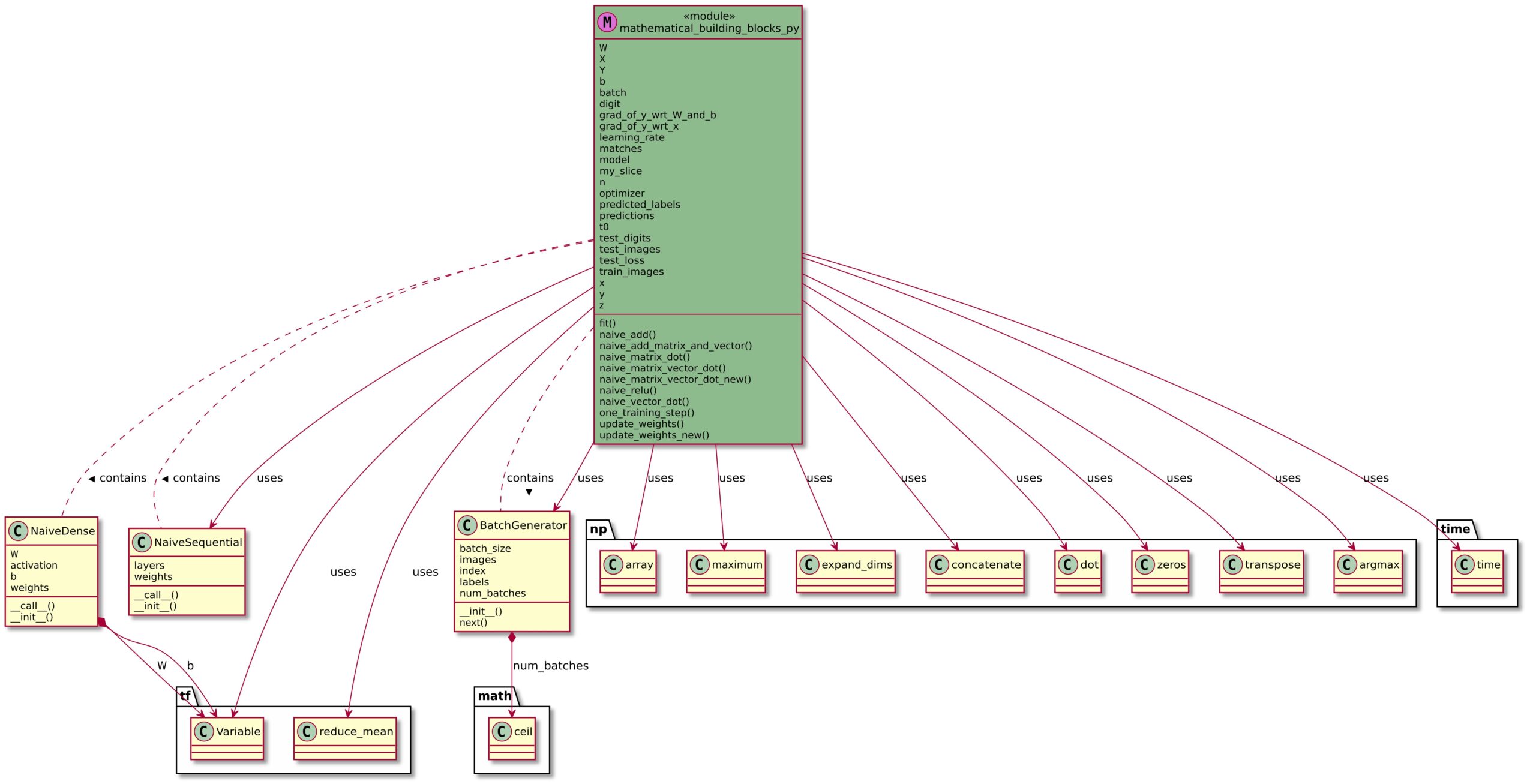Click the C icon beside ceil
1536x784 pixels.
pyautogui.click(x=502, y=731)
